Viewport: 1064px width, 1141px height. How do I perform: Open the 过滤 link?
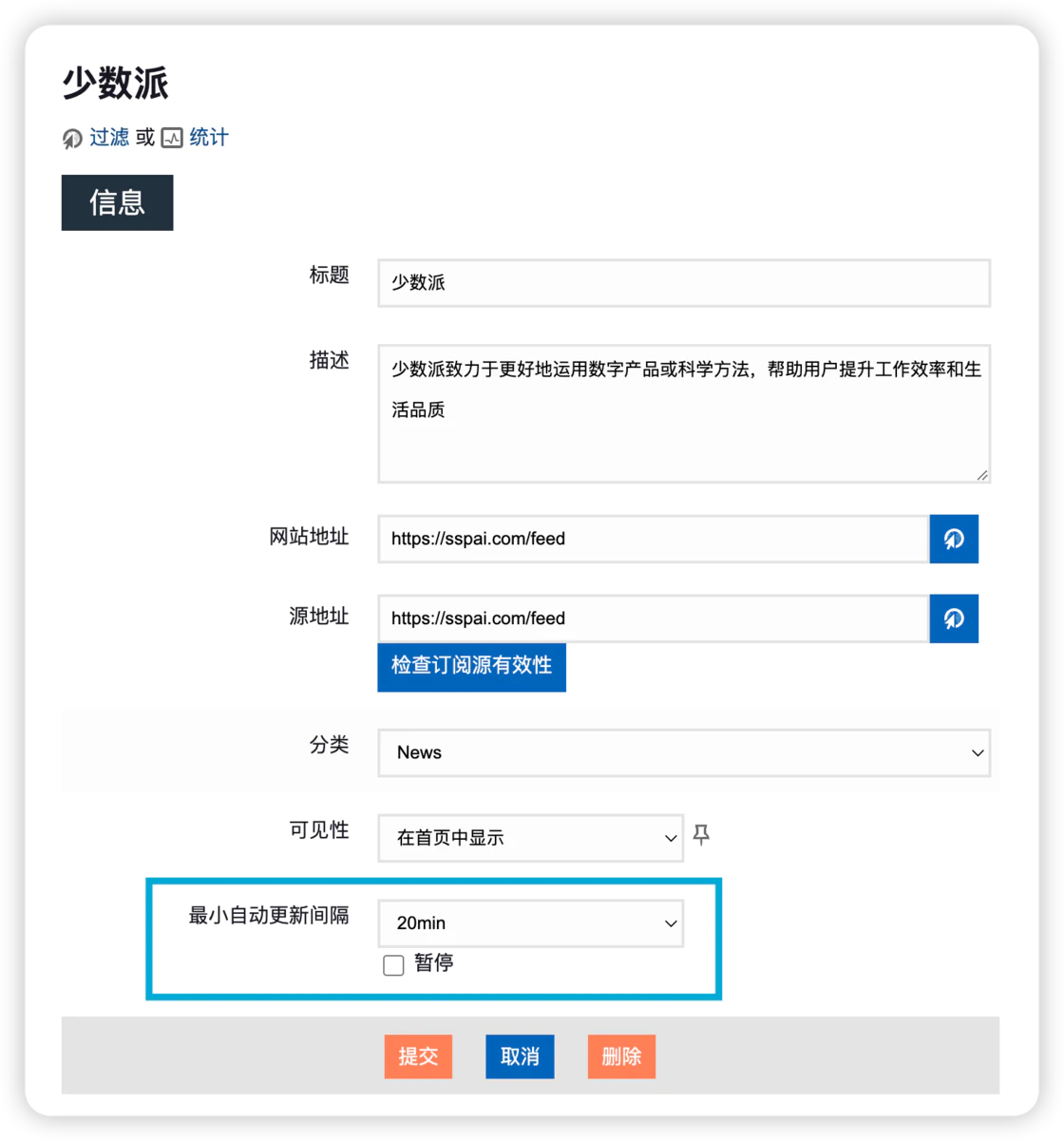click(x=109, y=138)
